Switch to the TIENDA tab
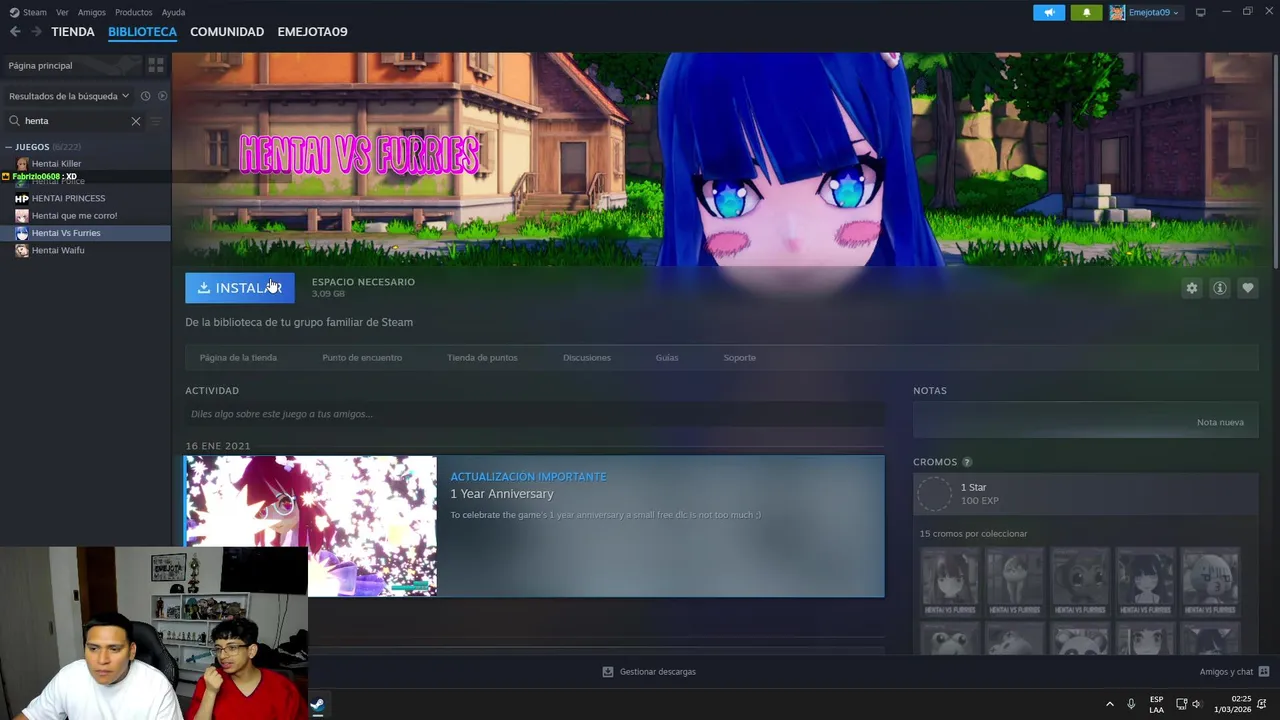This screenshot has height=720, width=1280. coord(73,32)
